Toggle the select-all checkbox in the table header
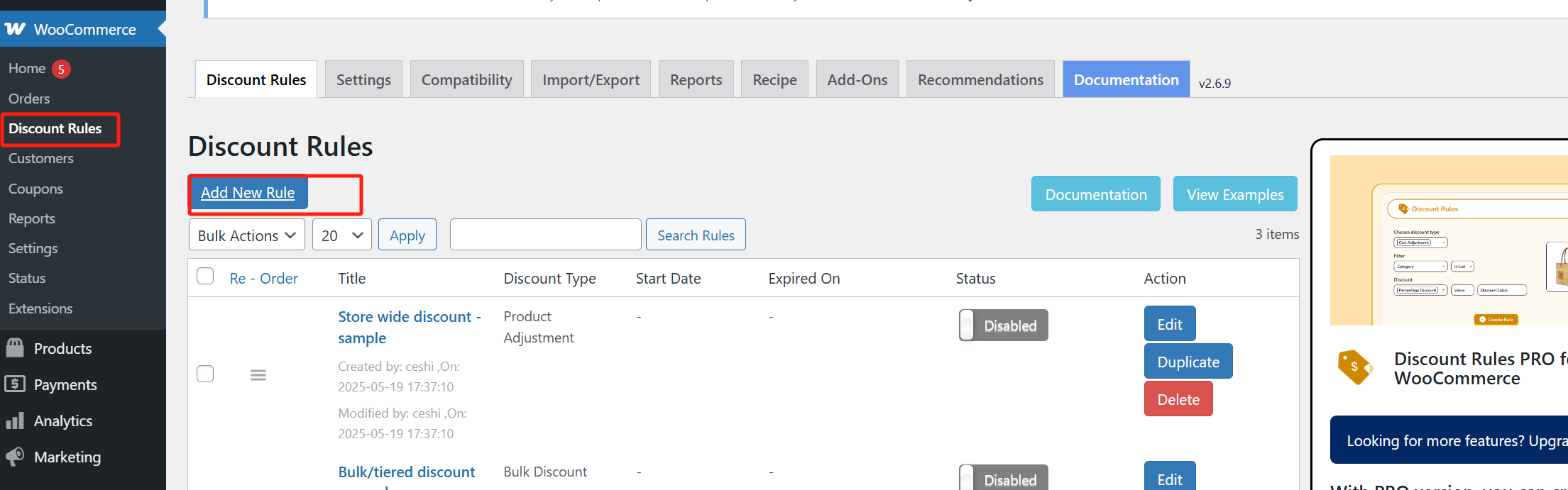 pos(205,276)
